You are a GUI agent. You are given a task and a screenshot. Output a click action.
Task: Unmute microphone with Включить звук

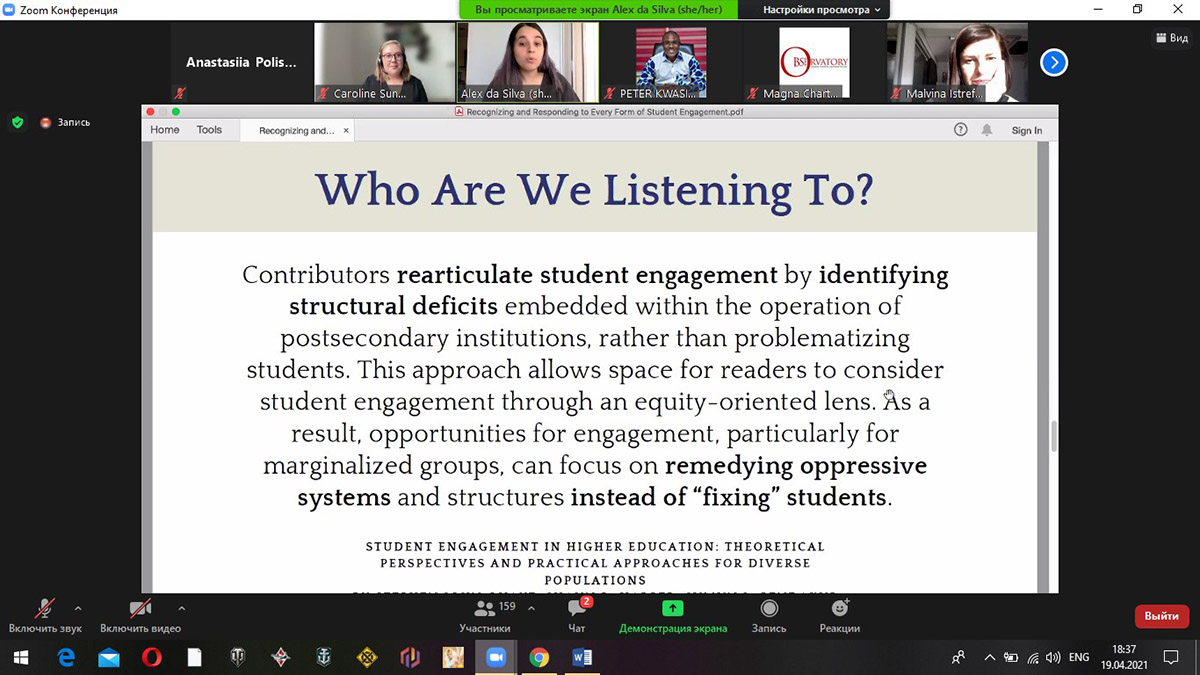(45, 609)
